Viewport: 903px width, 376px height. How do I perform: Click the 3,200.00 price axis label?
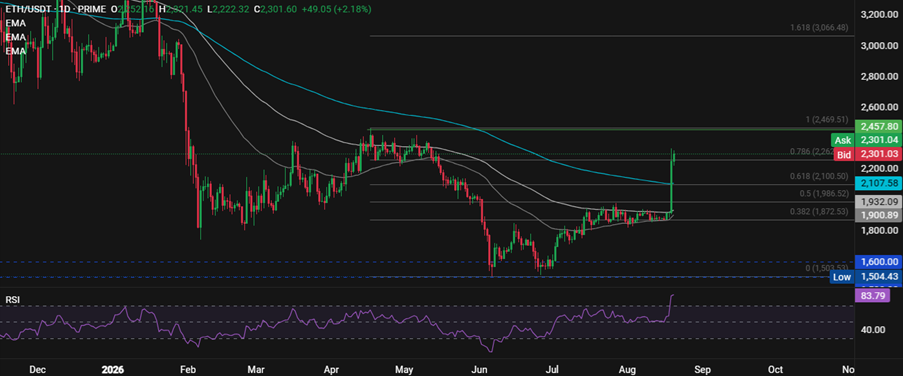pos(878,14)
